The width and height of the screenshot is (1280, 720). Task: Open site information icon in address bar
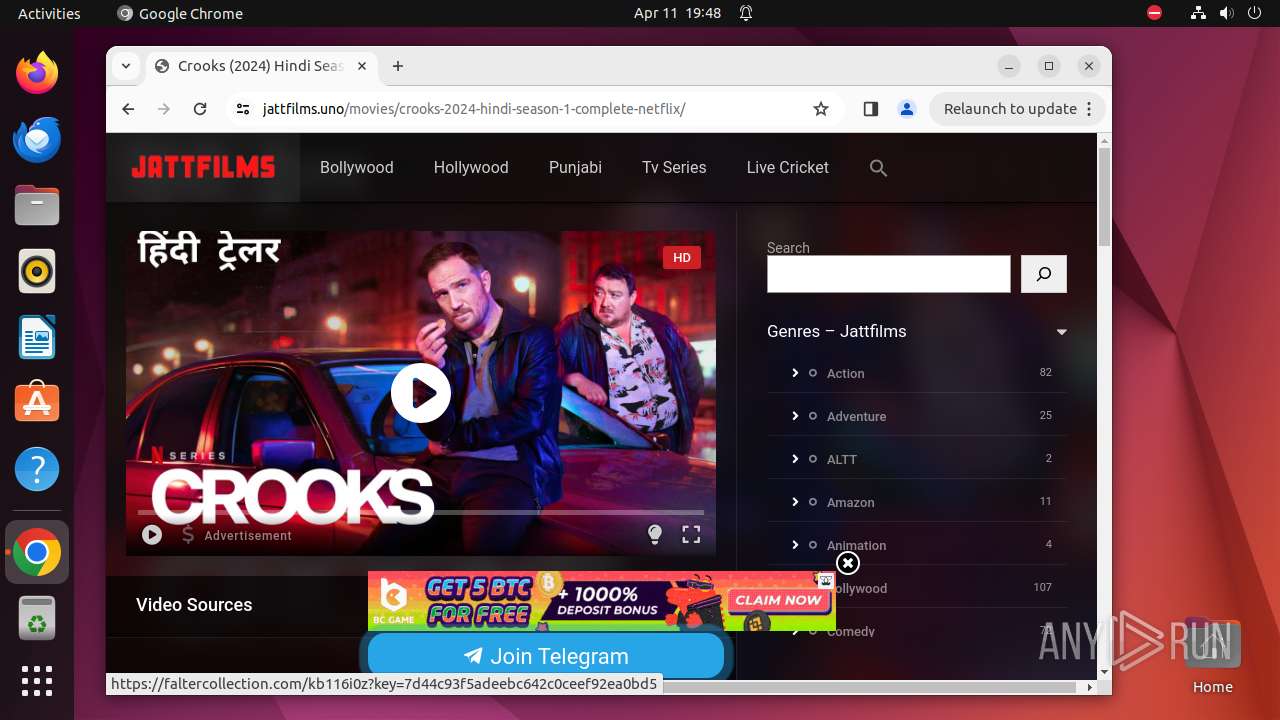pyautogui.click(x=242, y=109)
